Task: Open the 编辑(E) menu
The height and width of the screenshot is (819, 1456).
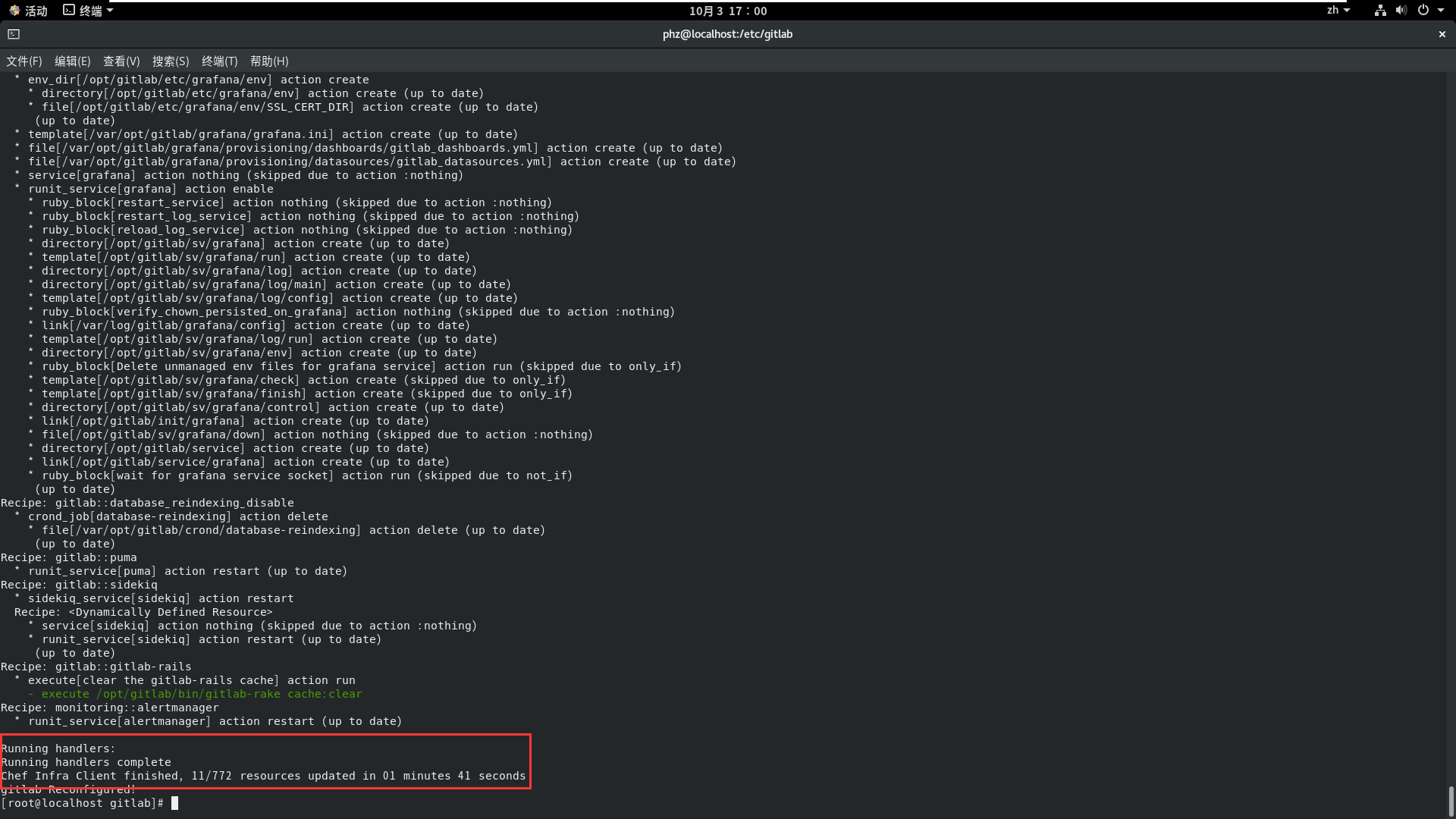Action: [72, 61]
